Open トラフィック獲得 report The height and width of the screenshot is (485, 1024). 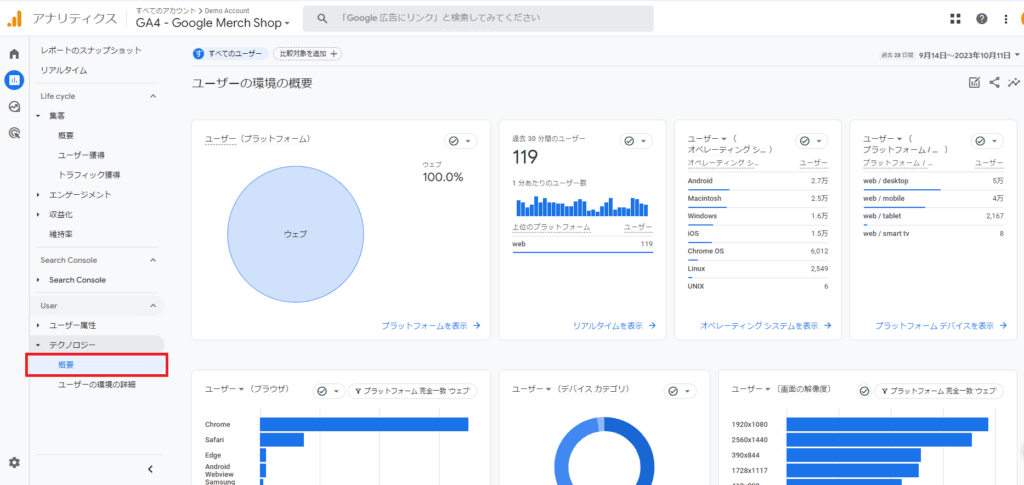(89, 175)
